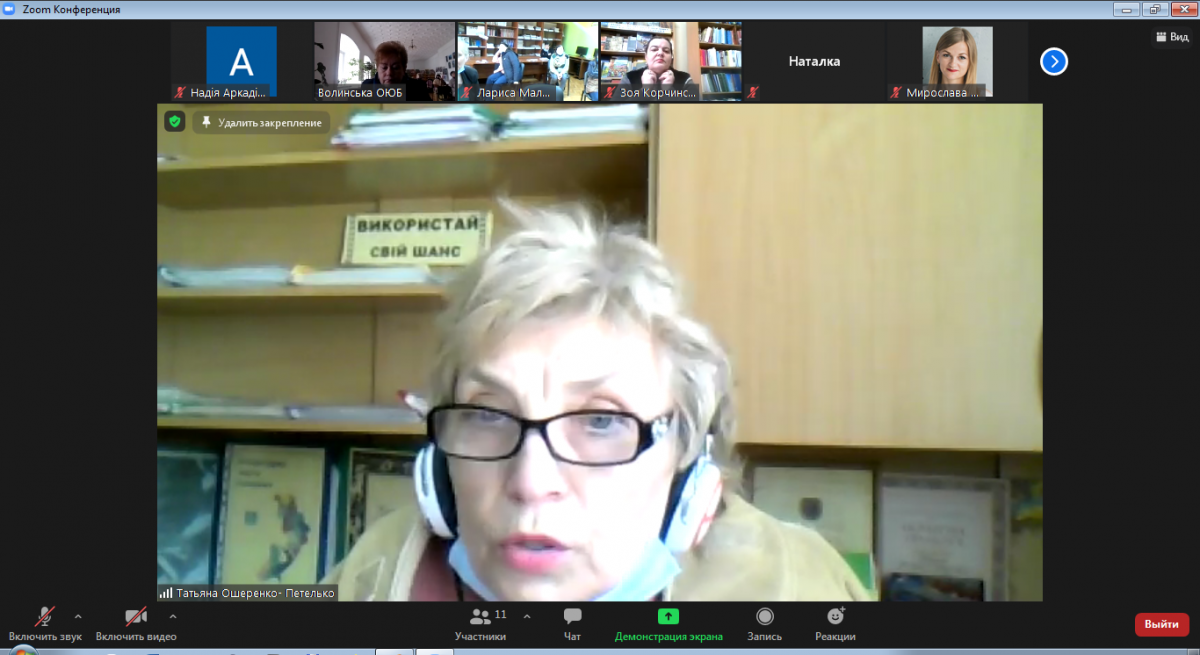The height and width of the screenshot is (655, 1200).
Task: Show more participants with blue arrow
Action: click(1053, 62)
